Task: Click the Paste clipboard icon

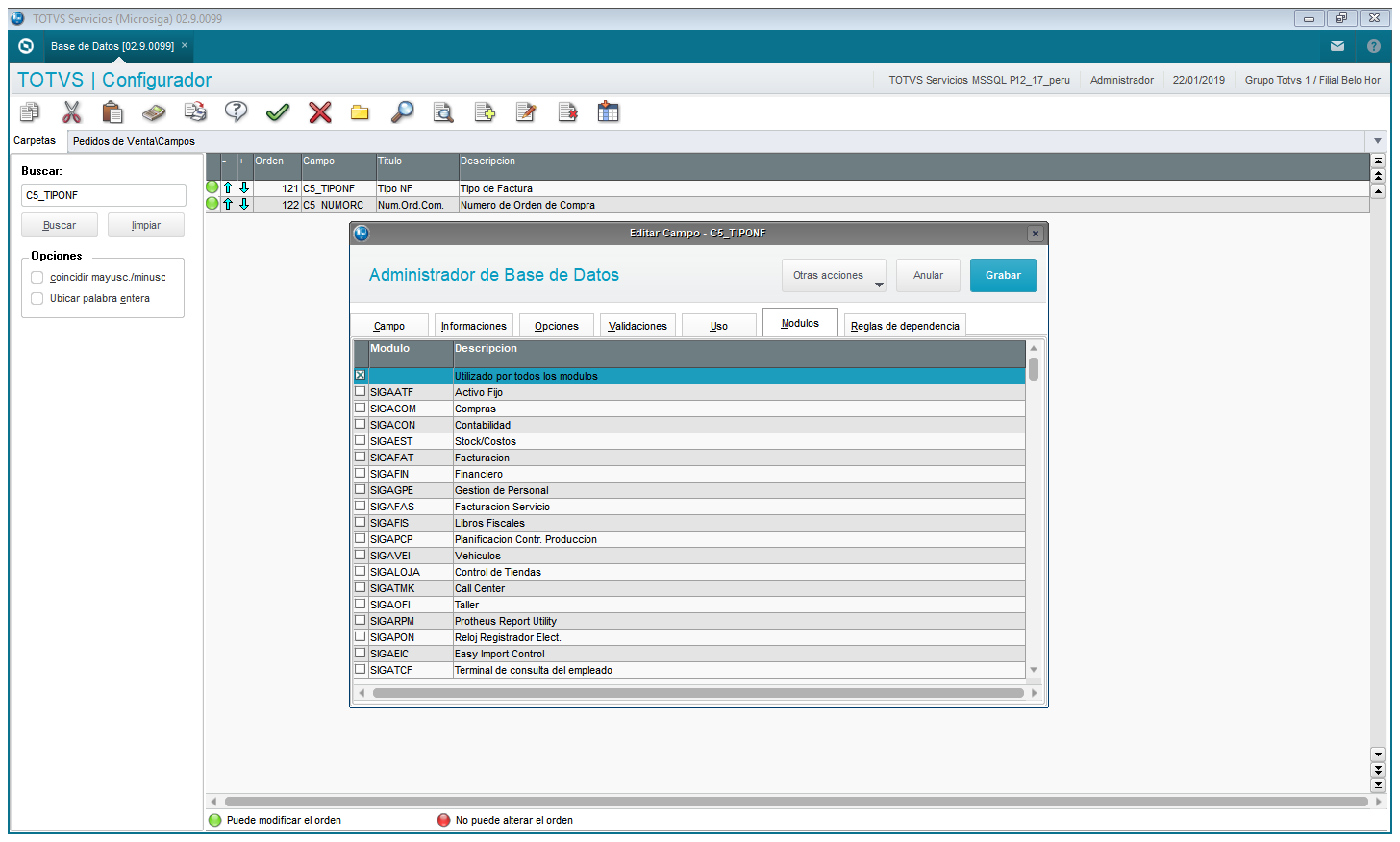Action: click(112, 112)
